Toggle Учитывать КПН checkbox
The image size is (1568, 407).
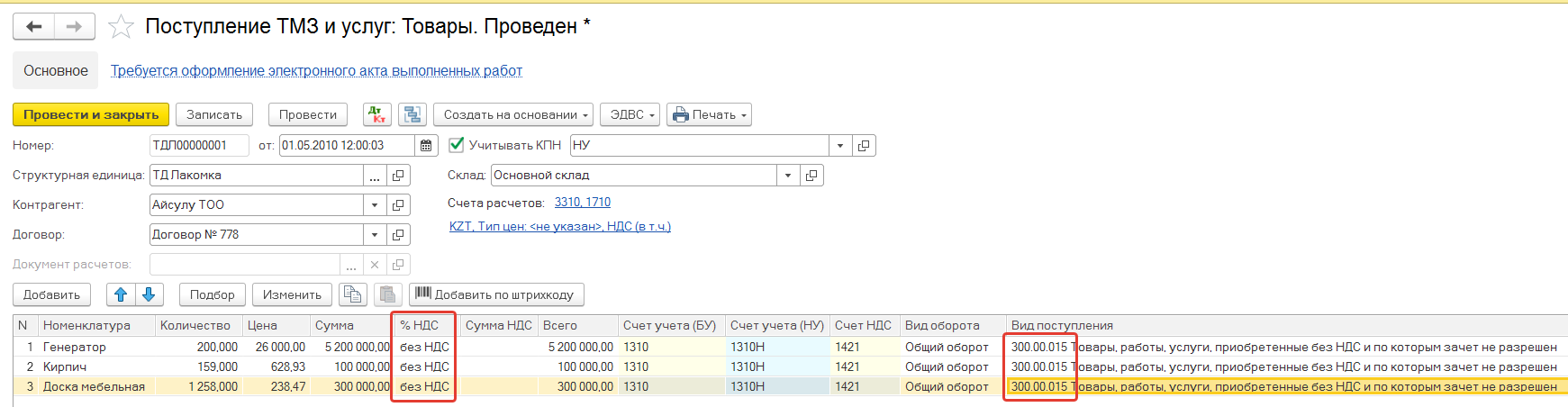coord(457,145)
